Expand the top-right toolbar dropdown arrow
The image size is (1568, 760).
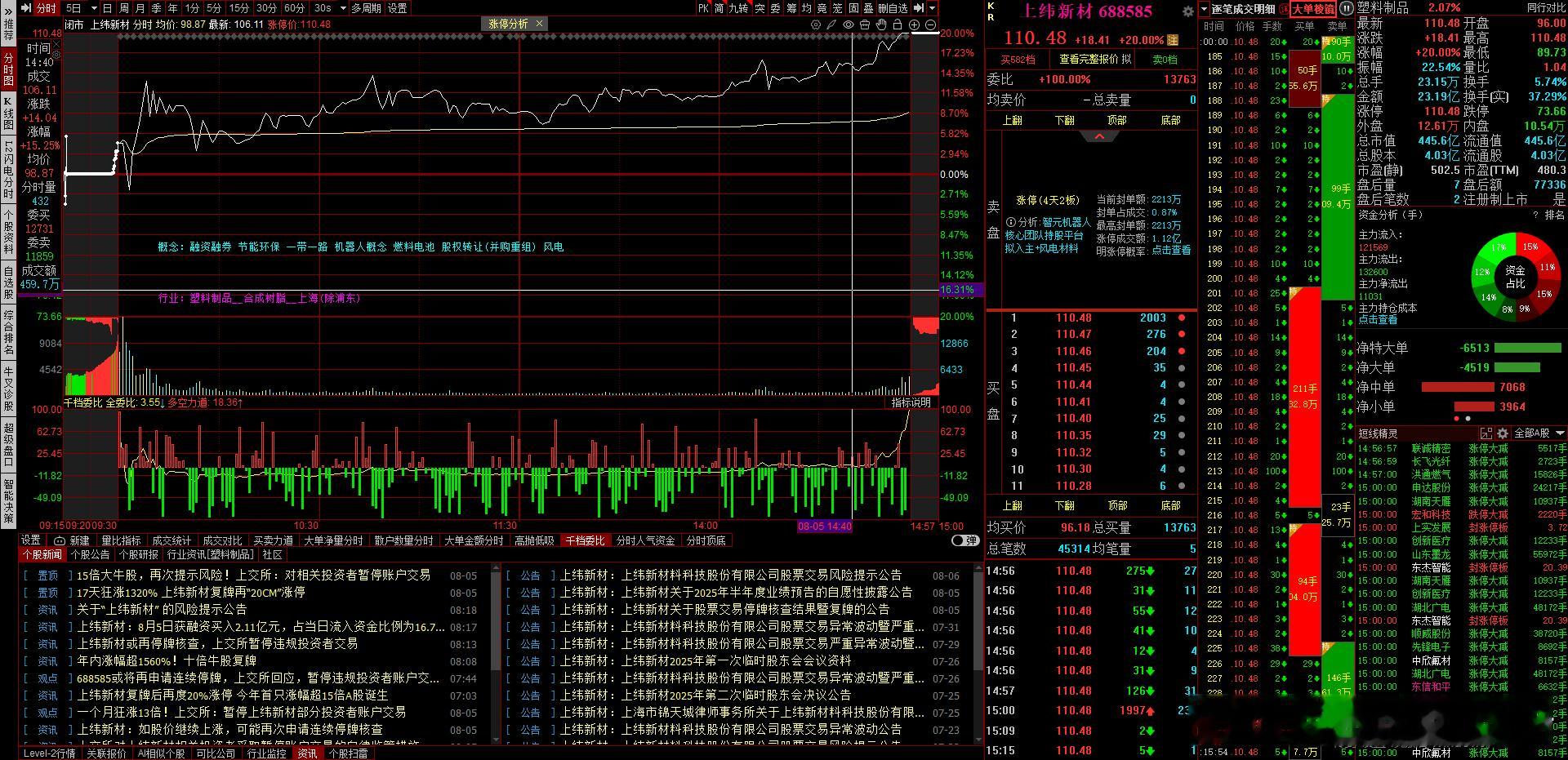point(932,8)
